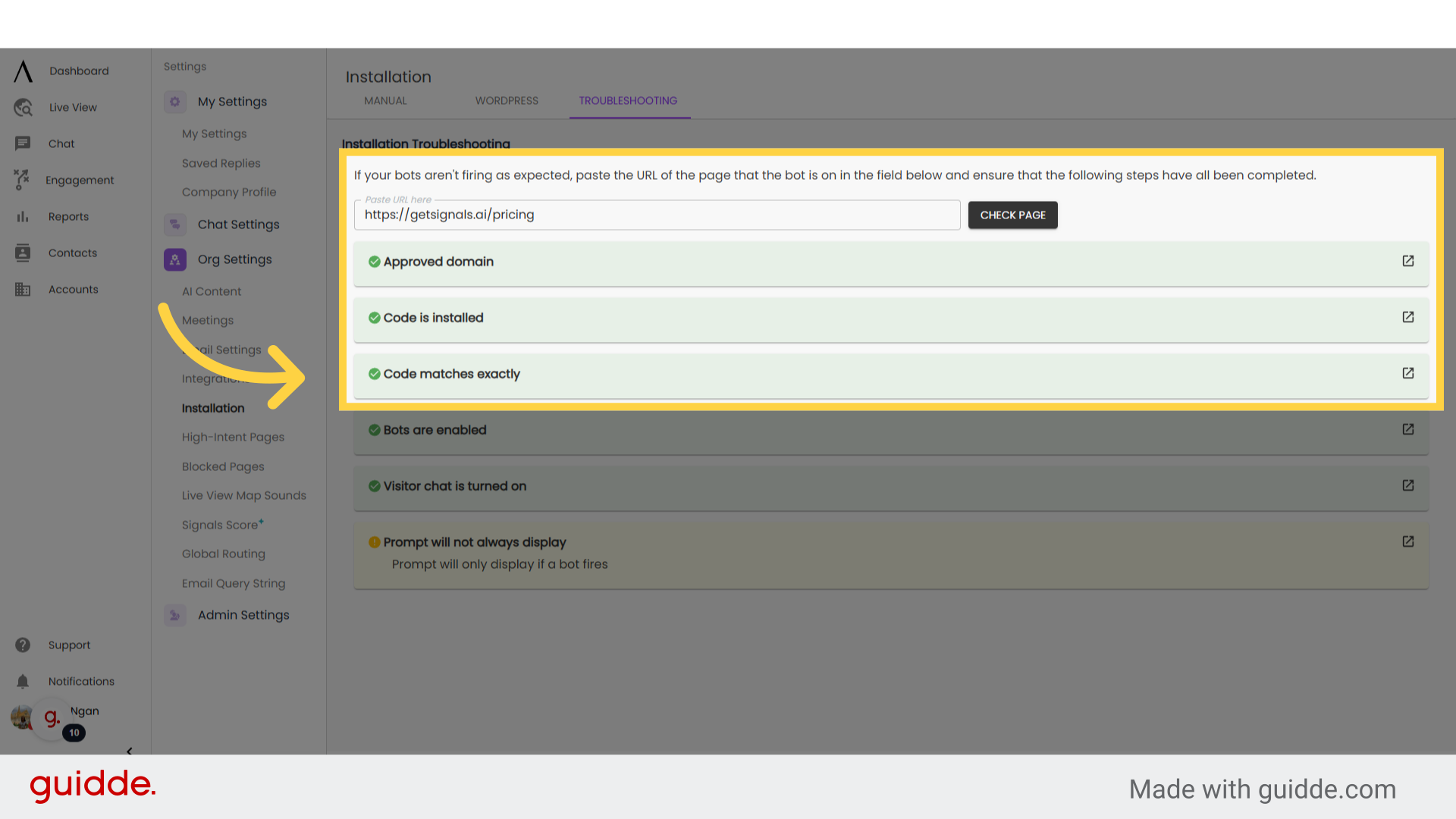Click the page URL input field

(x=657, y=215)
